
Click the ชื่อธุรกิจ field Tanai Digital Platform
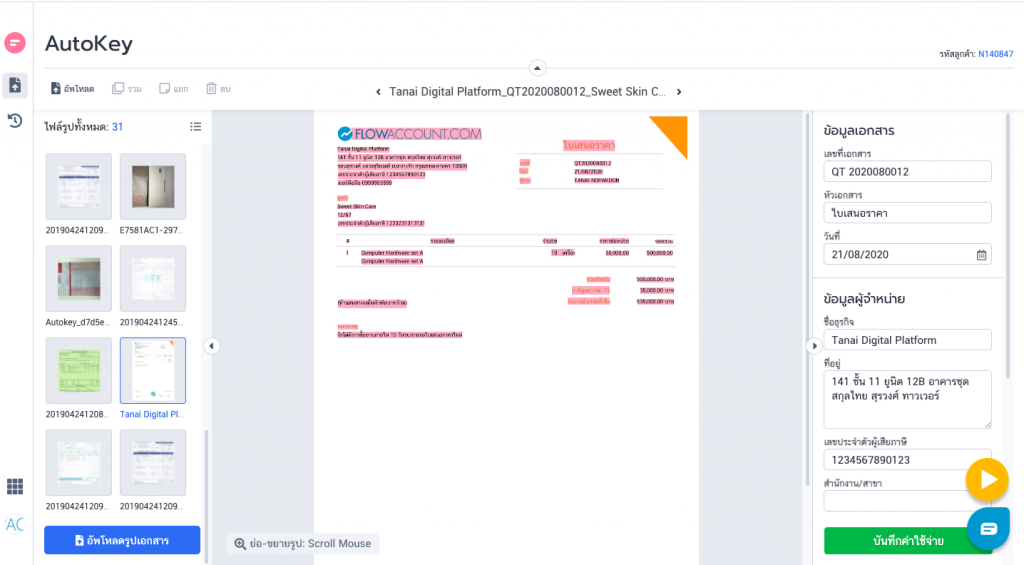tap(907, 340)
